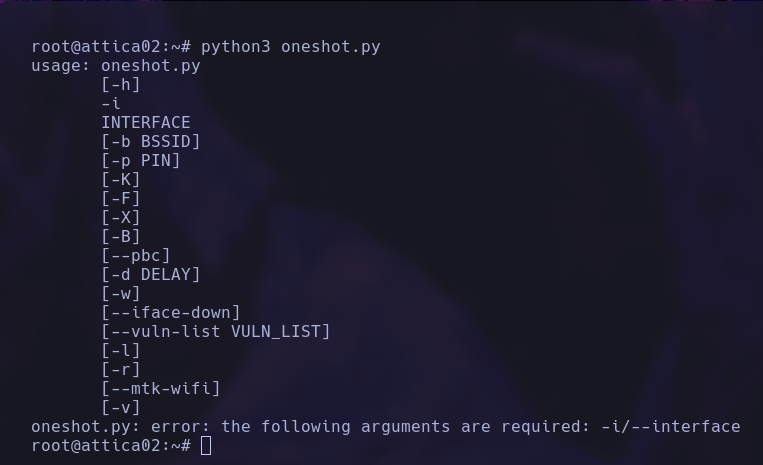Click the [-h] option text
This screenshot has height=465, width=763.
(x=121, y=85)
